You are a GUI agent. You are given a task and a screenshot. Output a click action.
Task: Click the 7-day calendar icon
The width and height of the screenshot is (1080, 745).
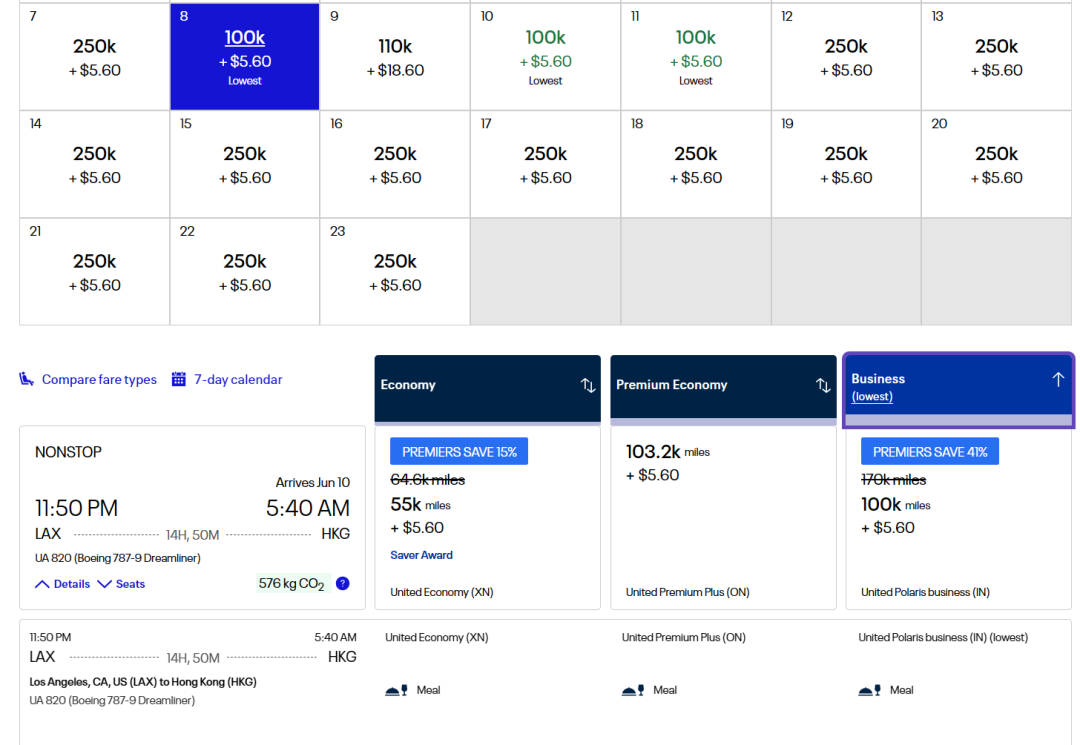tap(179, 379)
